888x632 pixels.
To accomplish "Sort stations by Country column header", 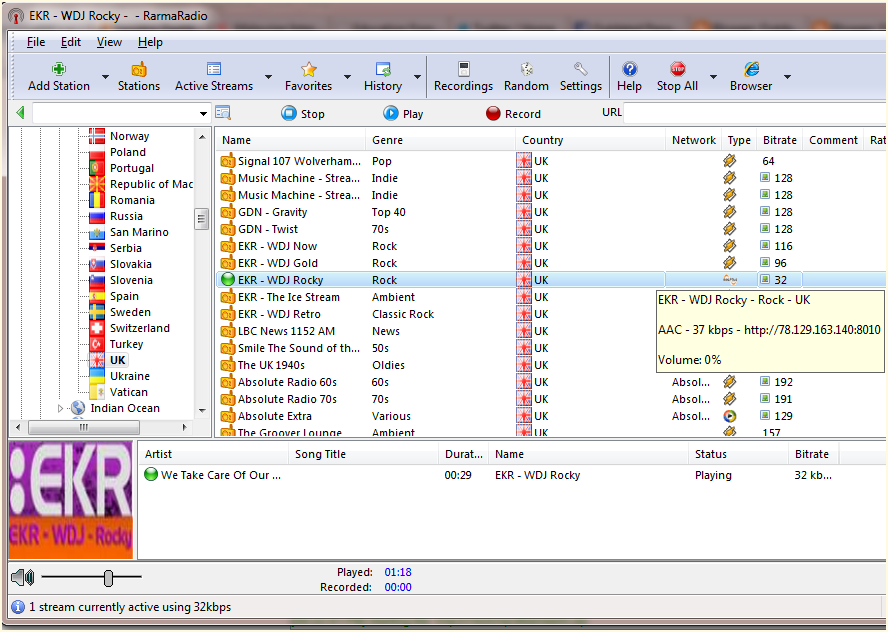I will tap(591, 140).
